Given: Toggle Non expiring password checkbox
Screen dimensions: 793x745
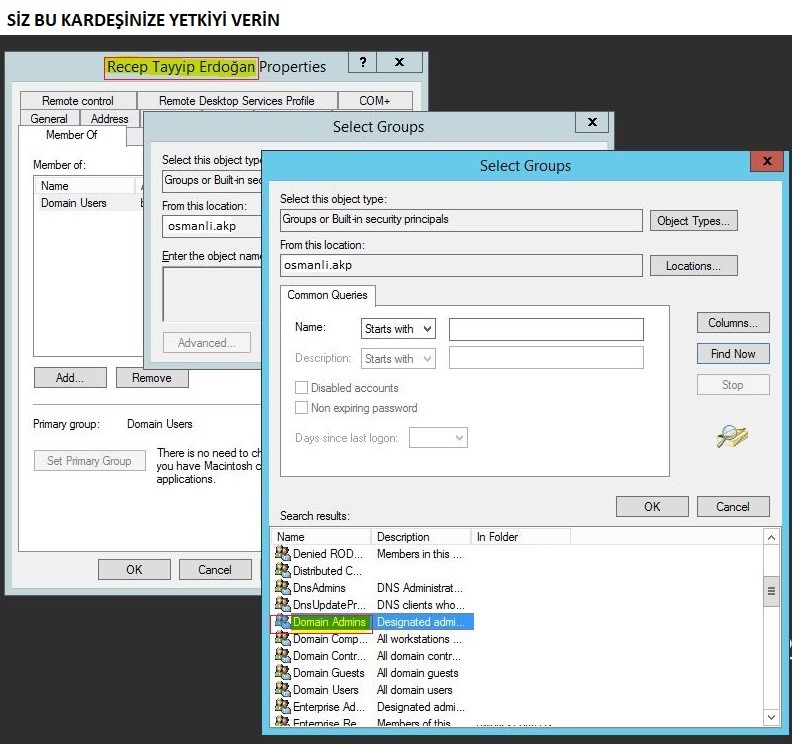Looking at the screenshot, I should [301, 408].
